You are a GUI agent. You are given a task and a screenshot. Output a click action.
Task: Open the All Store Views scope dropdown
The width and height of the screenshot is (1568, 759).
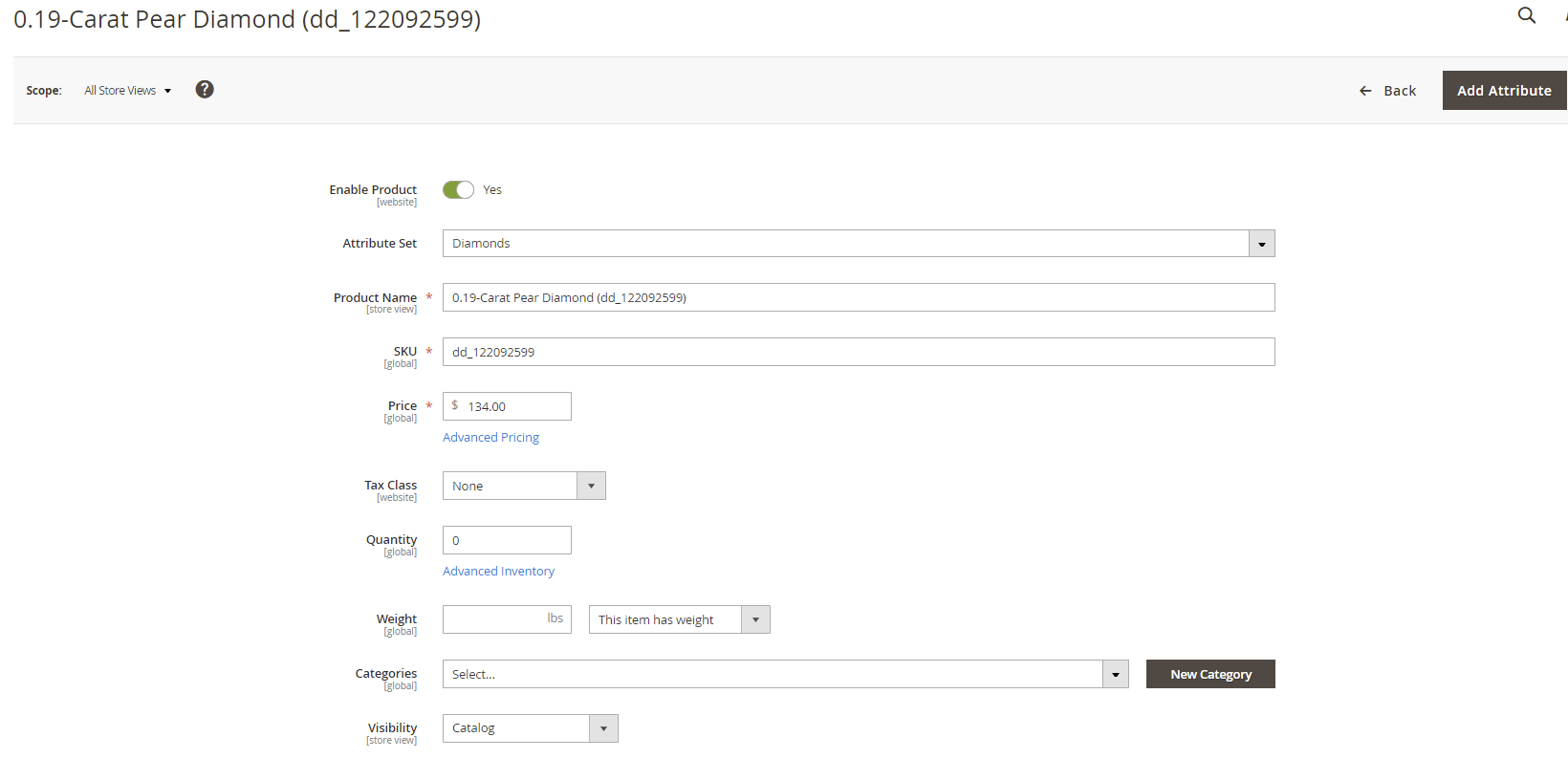(127, 91)
